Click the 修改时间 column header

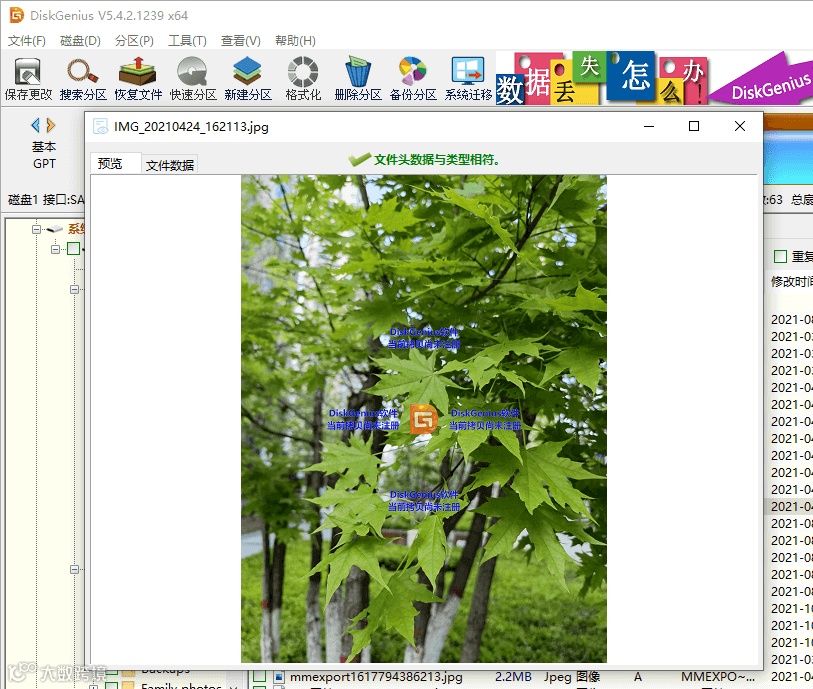[x=792, y=282]
